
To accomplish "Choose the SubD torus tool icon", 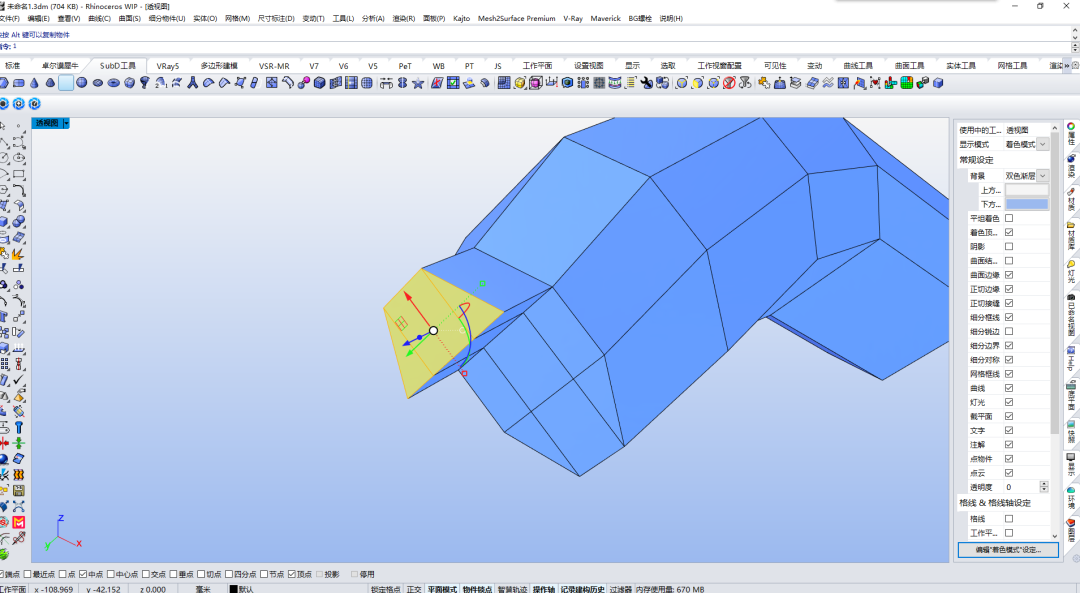I will pos(114,83).
